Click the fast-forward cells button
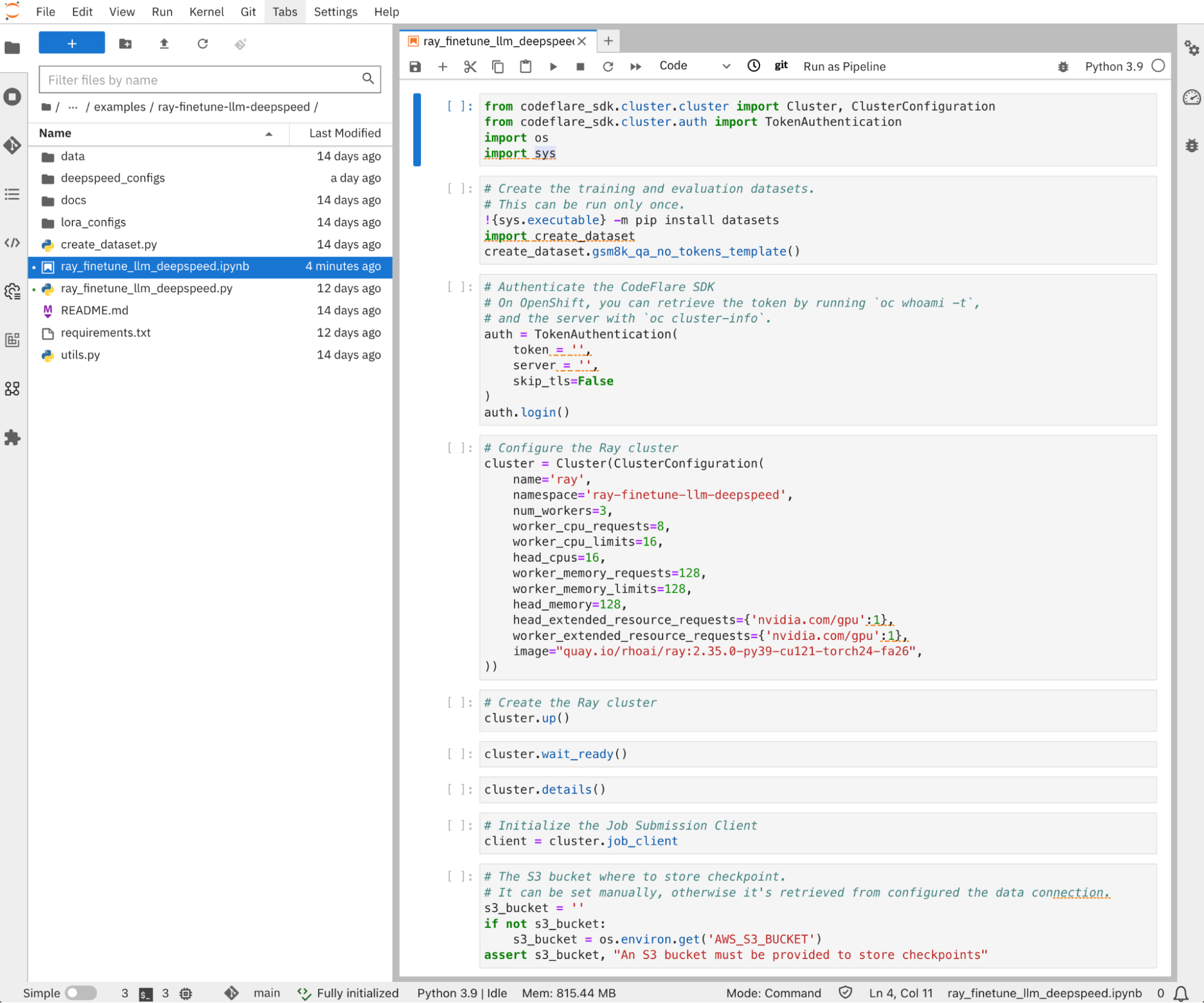Viewport: 1204px width, 1003px height. [x=636, y=66]
